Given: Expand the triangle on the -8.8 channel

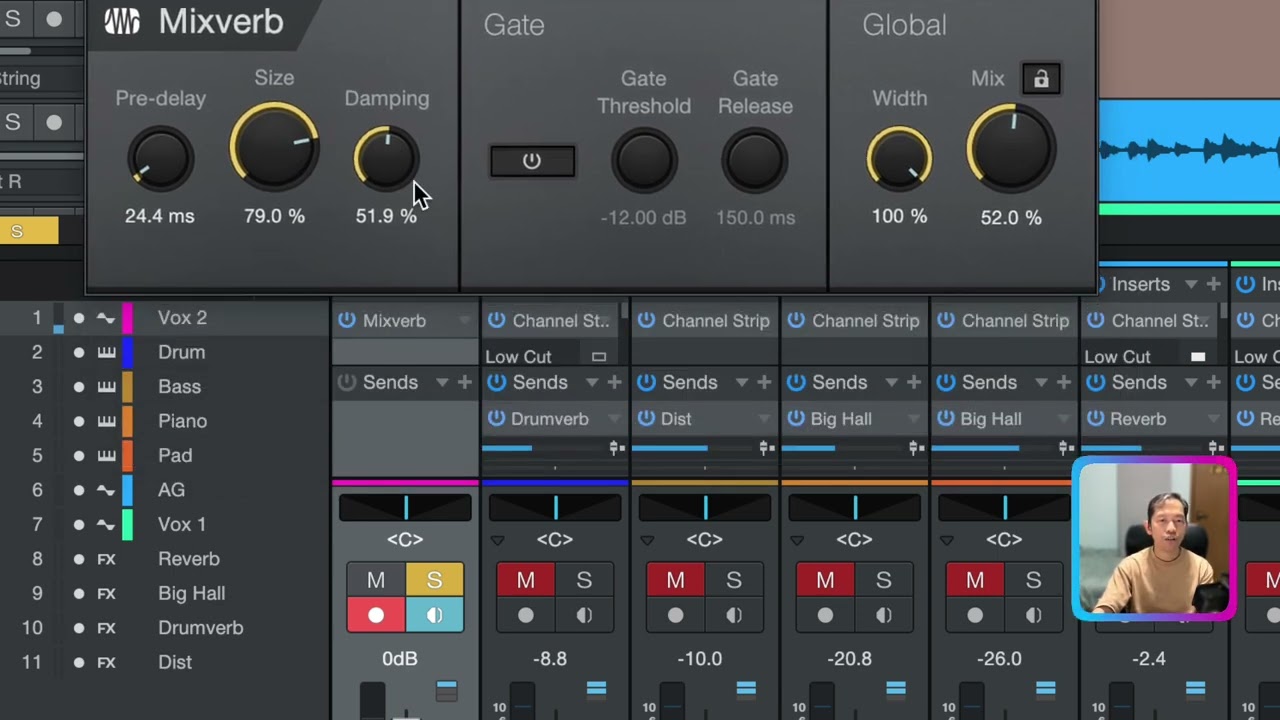Looking at the screenshot, I should [497, 541].
